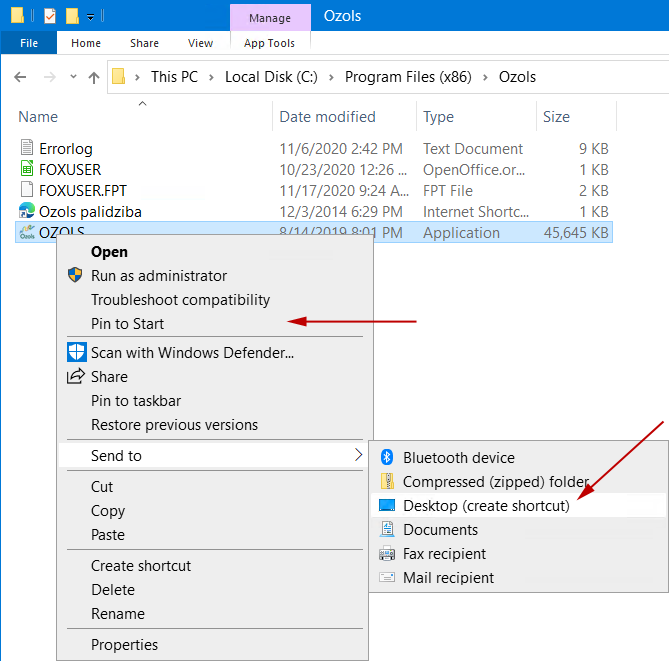Screen dimensions: 669x661
Task: Click This PC in the breadcrumb
Action: [174, 77]
